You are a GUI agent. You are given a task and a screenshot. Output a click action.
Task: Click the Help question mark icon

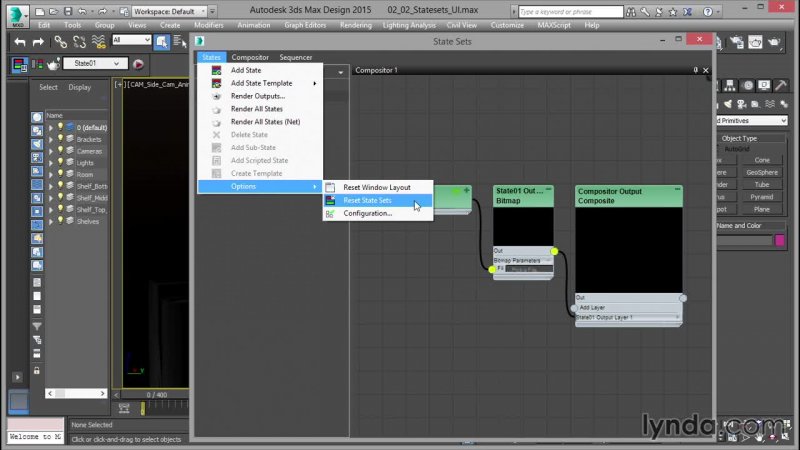pos(708,11)
